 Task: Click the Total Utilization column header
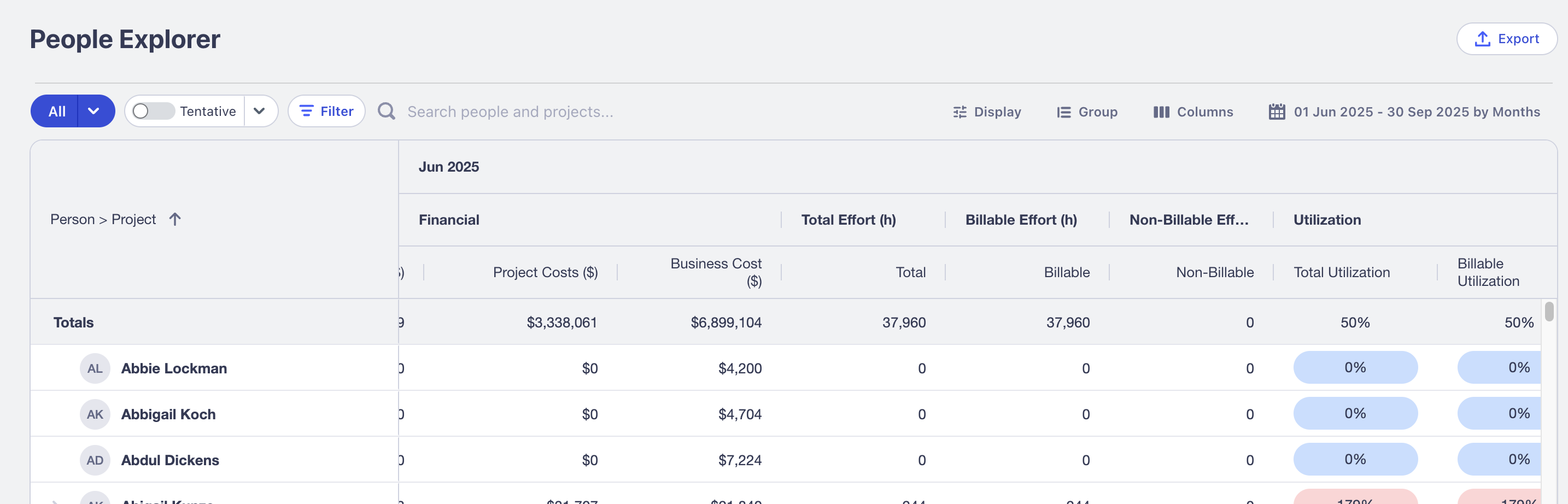click(1342, 272)
